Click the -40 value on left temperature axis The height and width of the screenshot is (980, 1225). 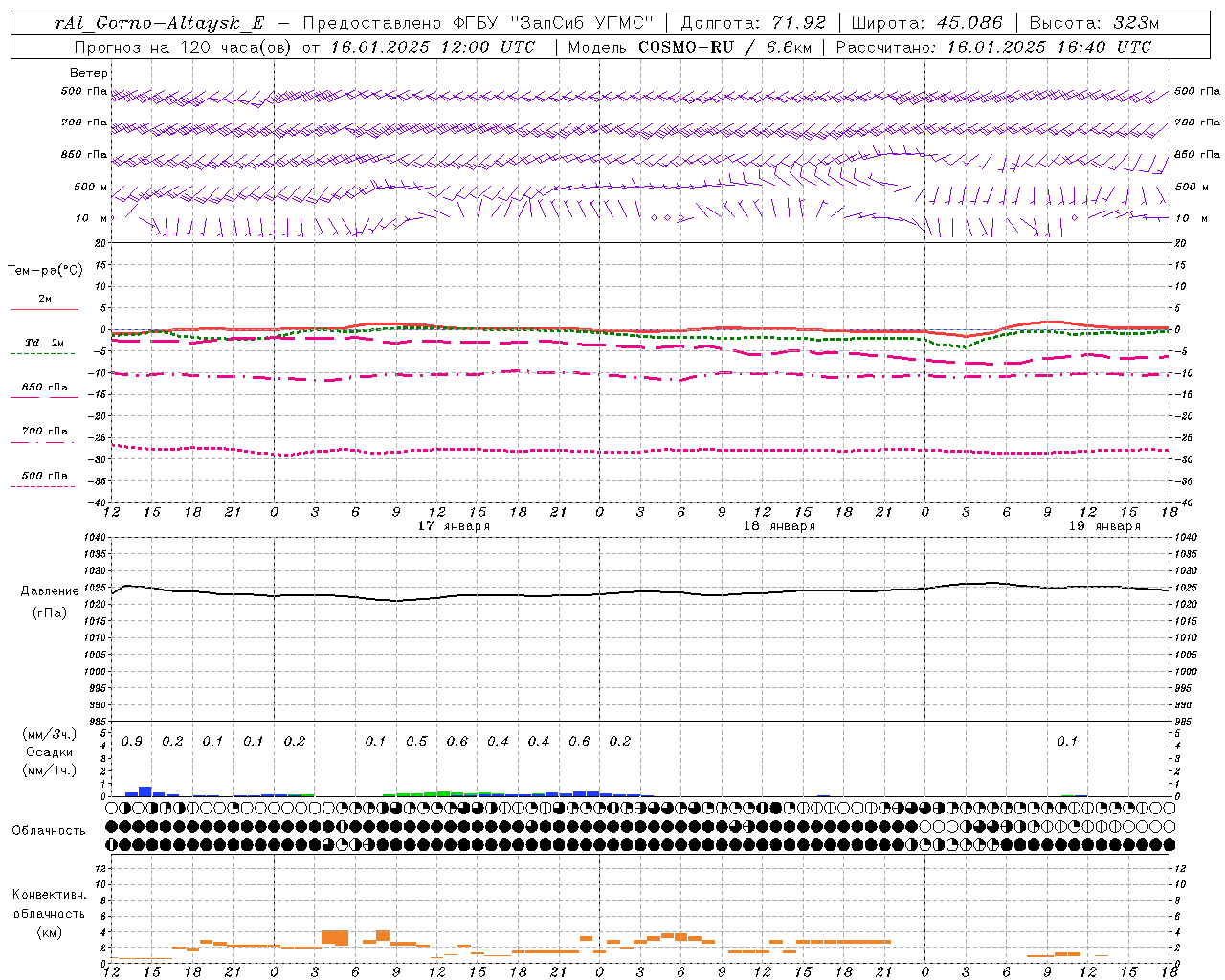[x=97, y=503]
